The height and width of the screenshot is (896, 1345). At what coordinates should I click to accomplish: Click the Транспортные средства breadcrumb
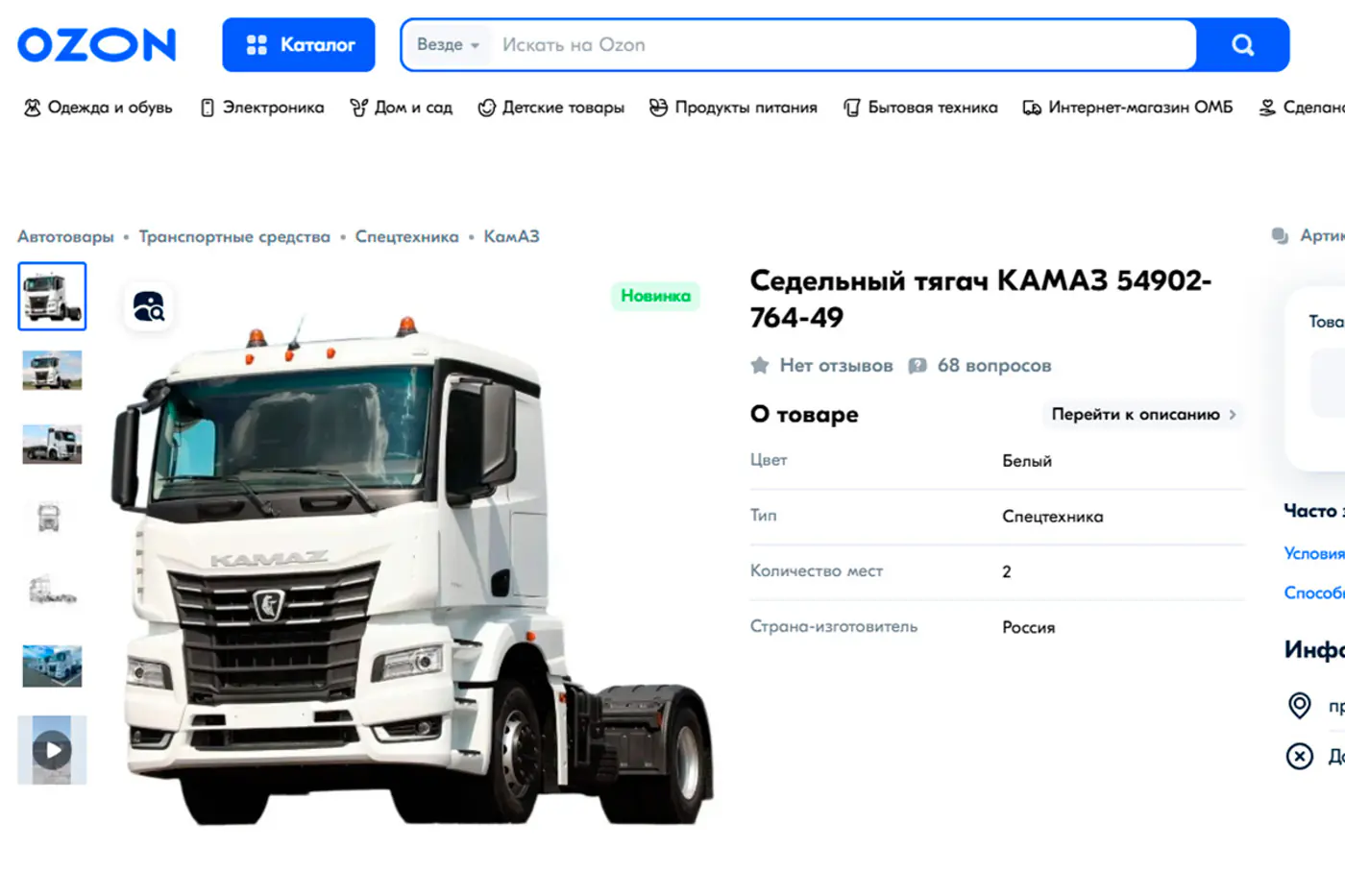click(234, 236)
